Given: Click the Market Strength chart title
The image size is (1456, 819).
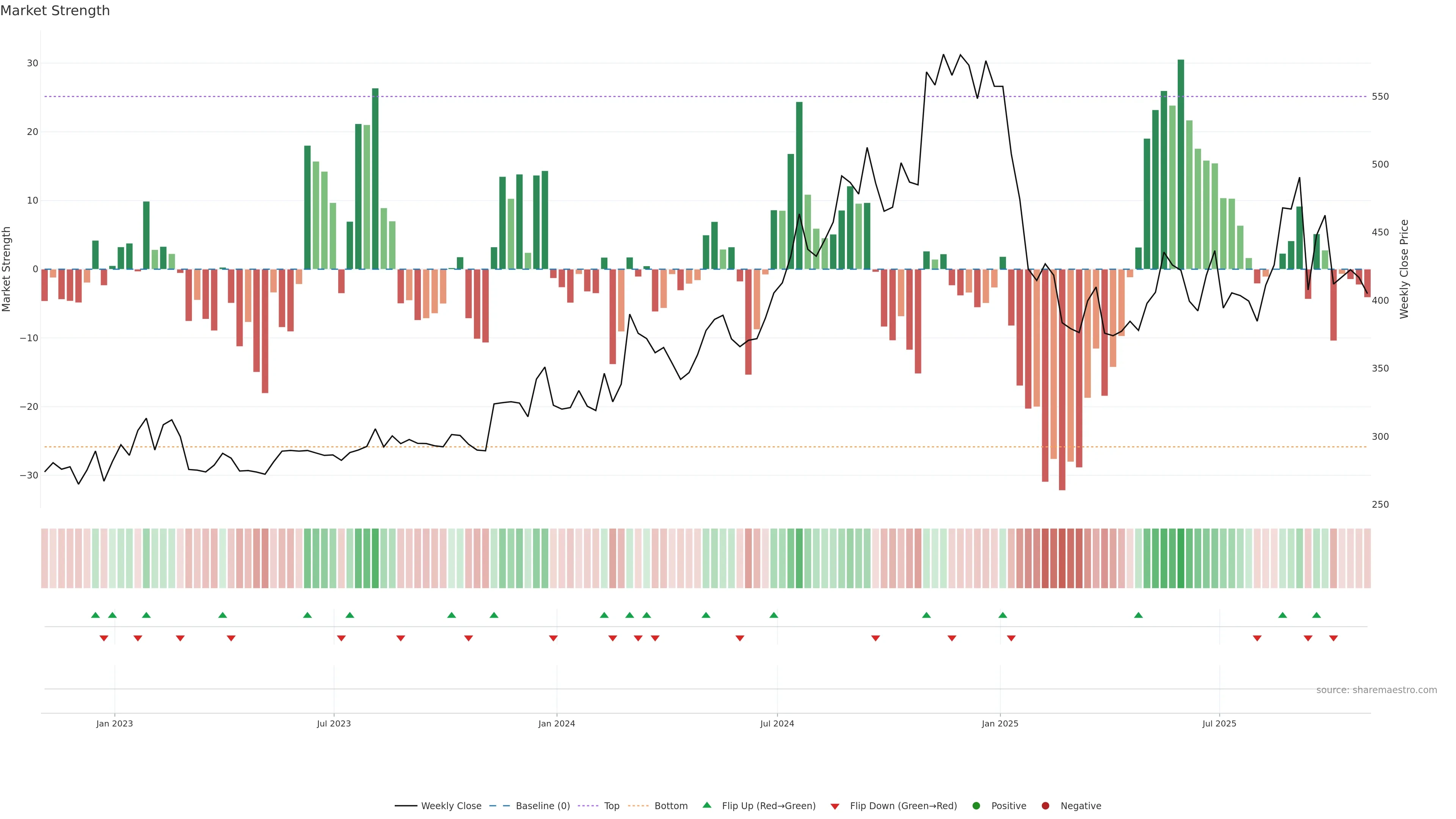Looking at the screenshot, I should (55, 11).
